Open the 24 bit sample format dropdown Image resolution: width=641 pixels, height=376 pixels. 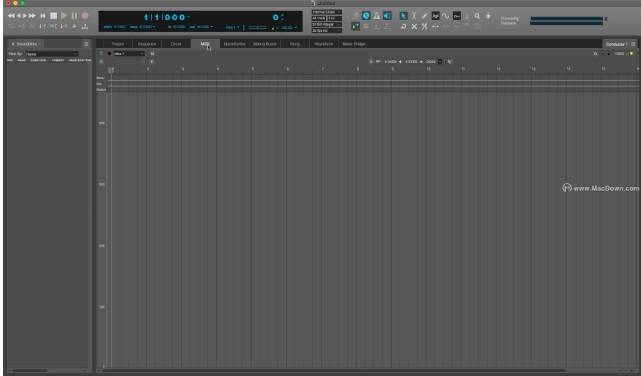326,25
